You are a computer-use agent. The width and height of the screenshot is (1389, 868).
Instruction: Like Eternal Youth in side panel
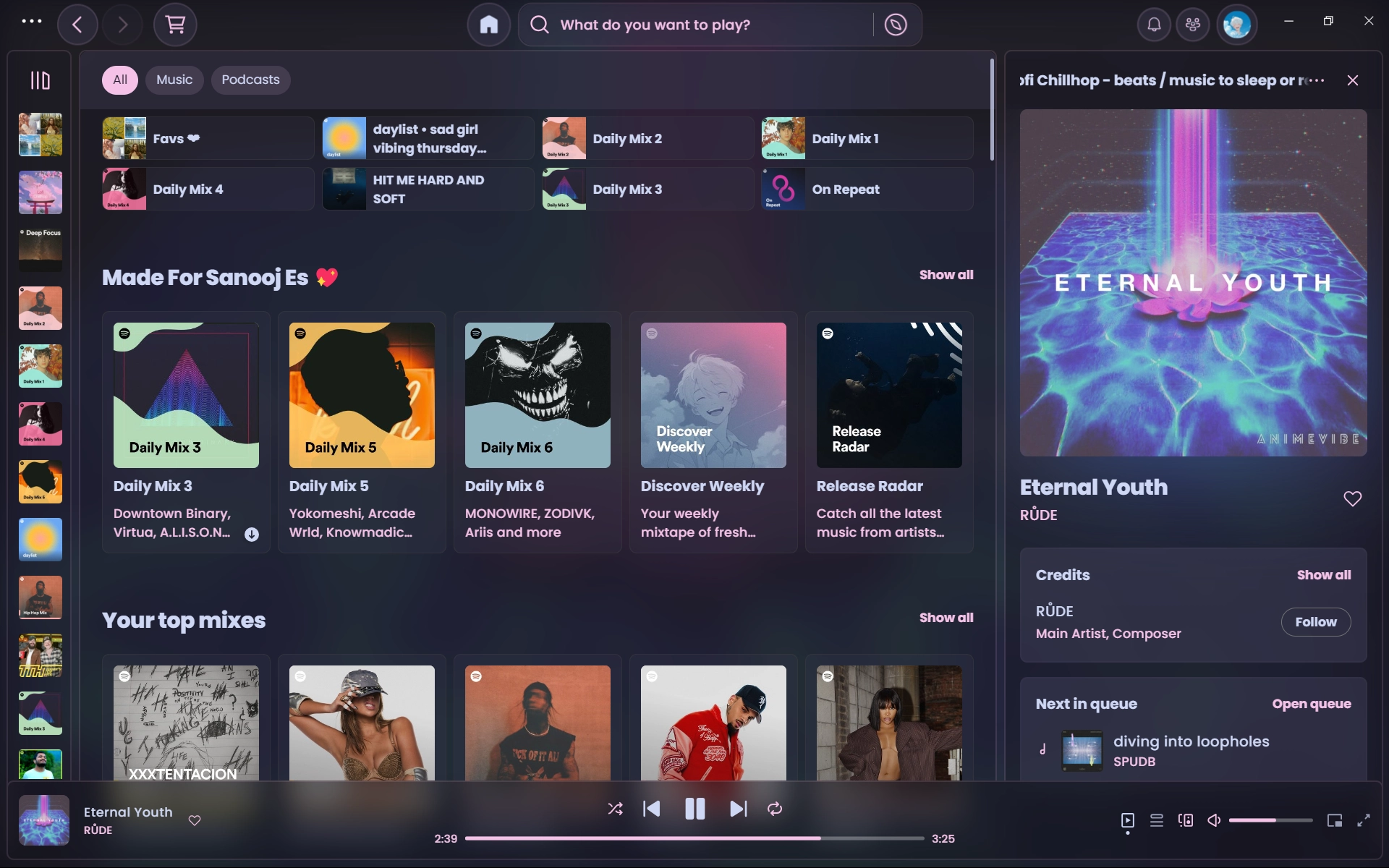(1352, 498)
